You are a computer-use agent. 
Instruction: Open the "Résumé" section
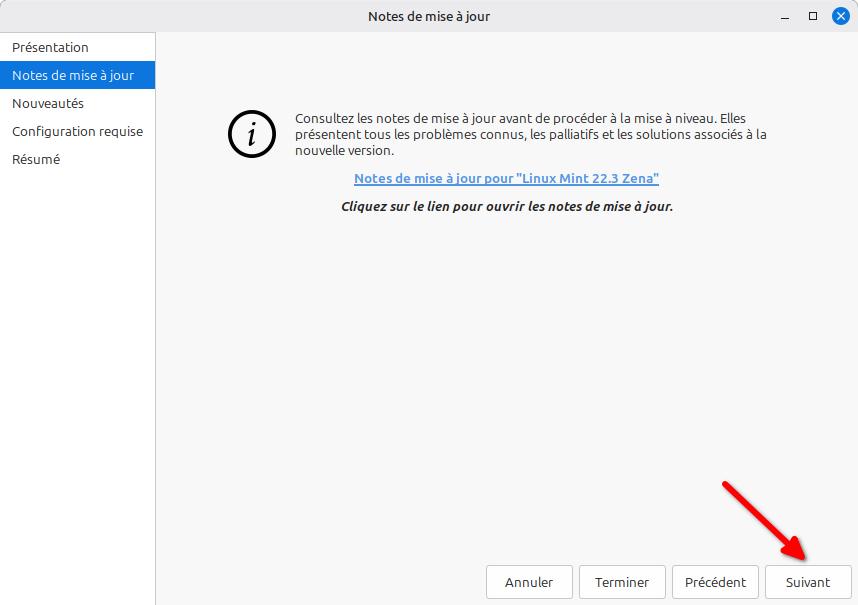pos(35,159)
